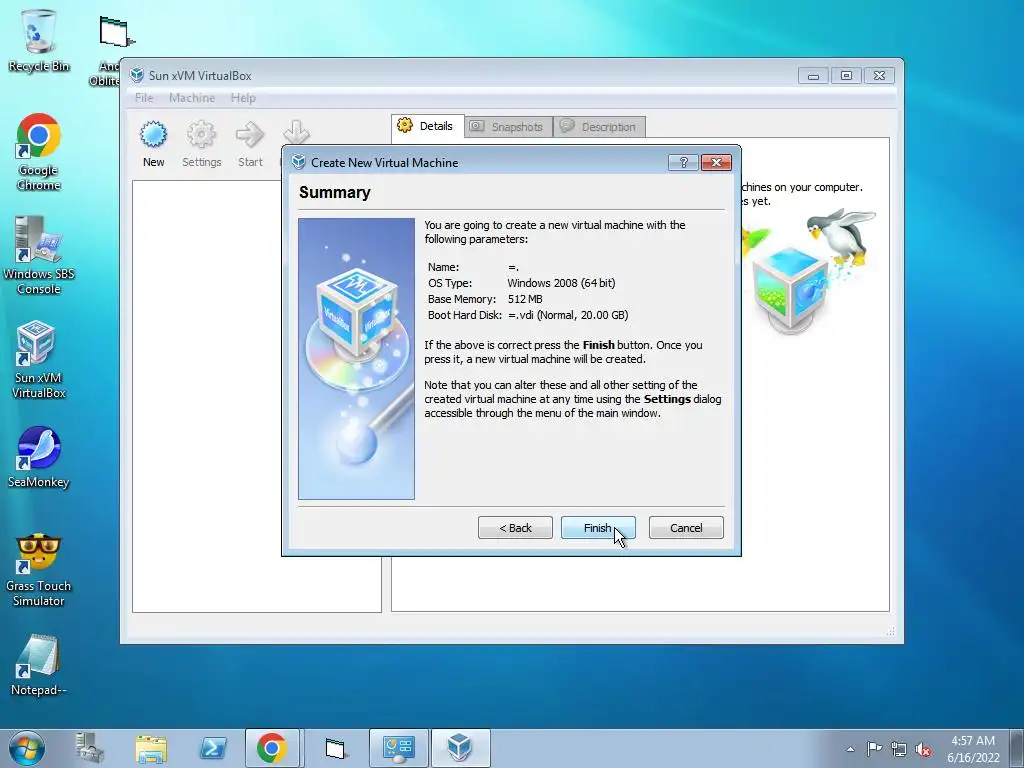Open the Machine menu in VirtualBox
This screenshot has width=1024, height=768.
click(x=192, y=98)
